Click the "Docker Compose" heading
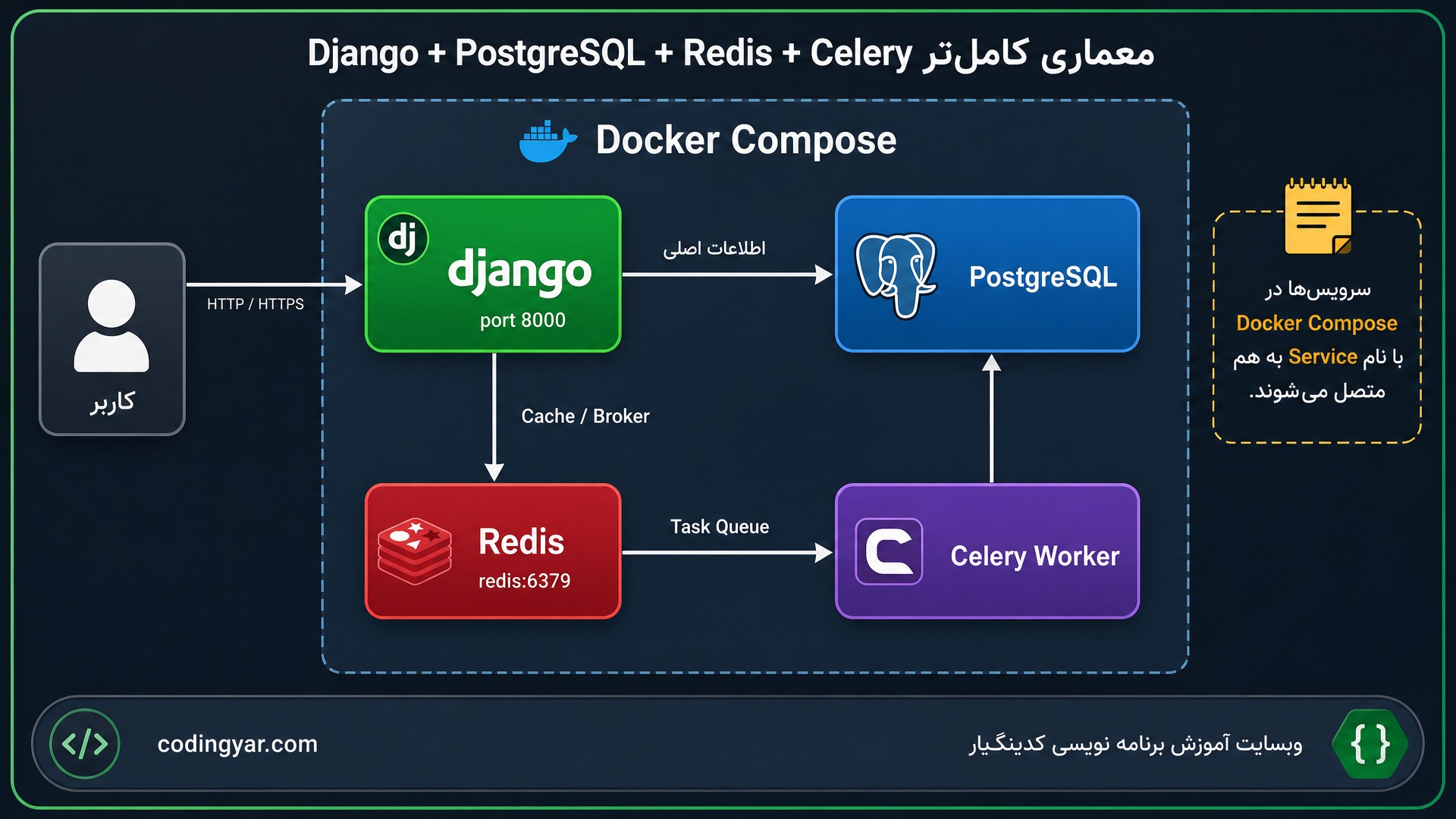The image size is (1456, 819). 746,140
